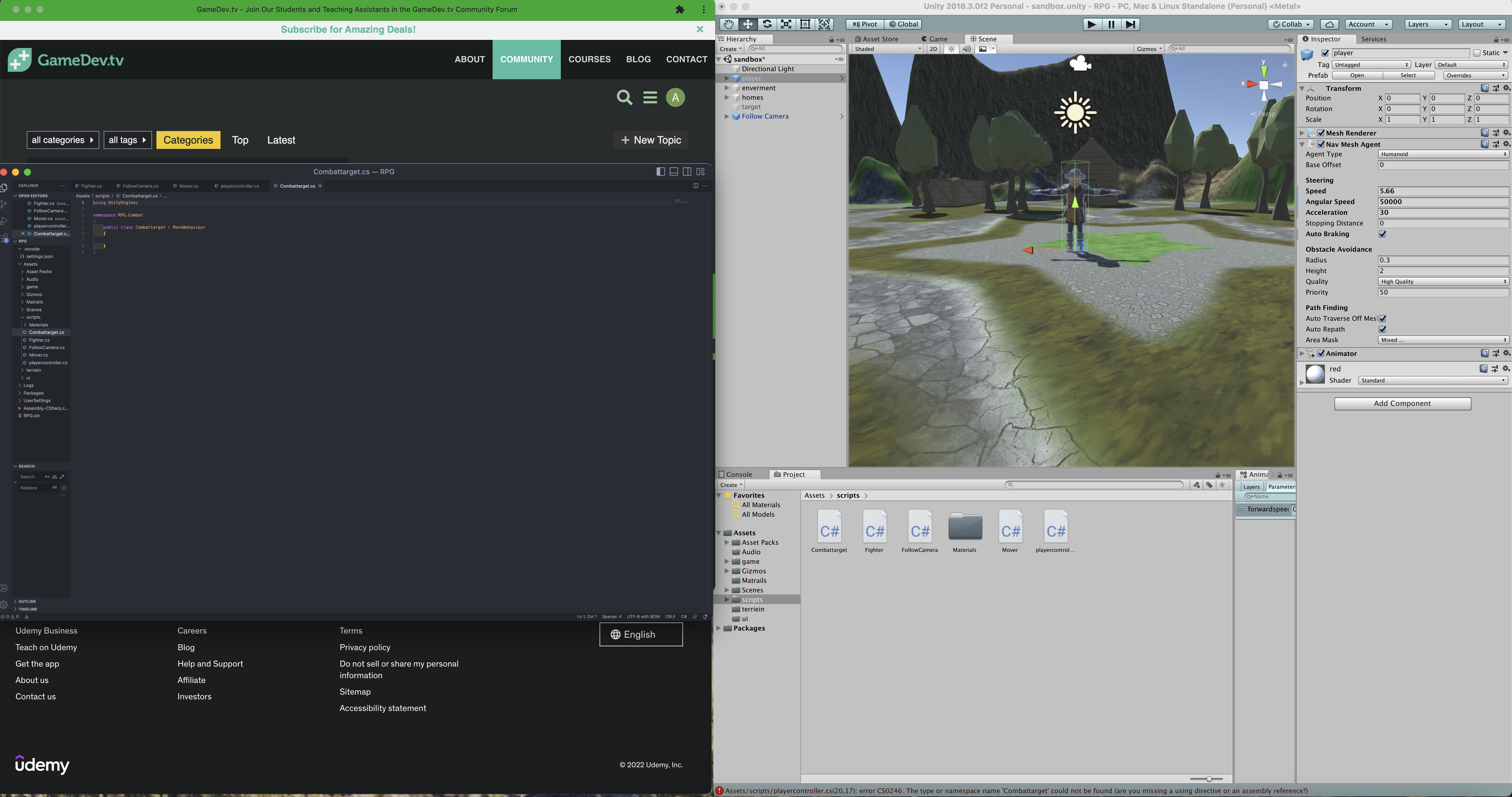Toggle the Static checkbox for player

1477,53
